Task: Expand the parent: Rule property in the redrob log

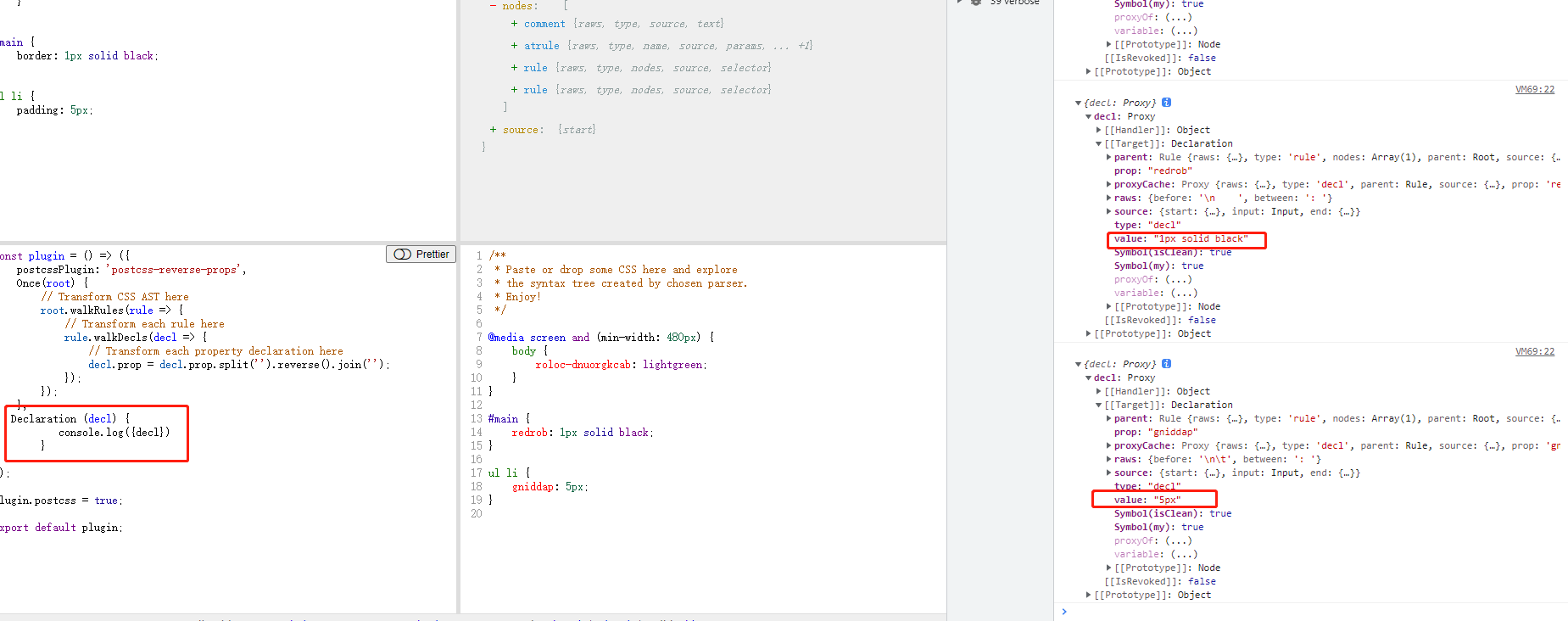Action: pos(1109,157)
